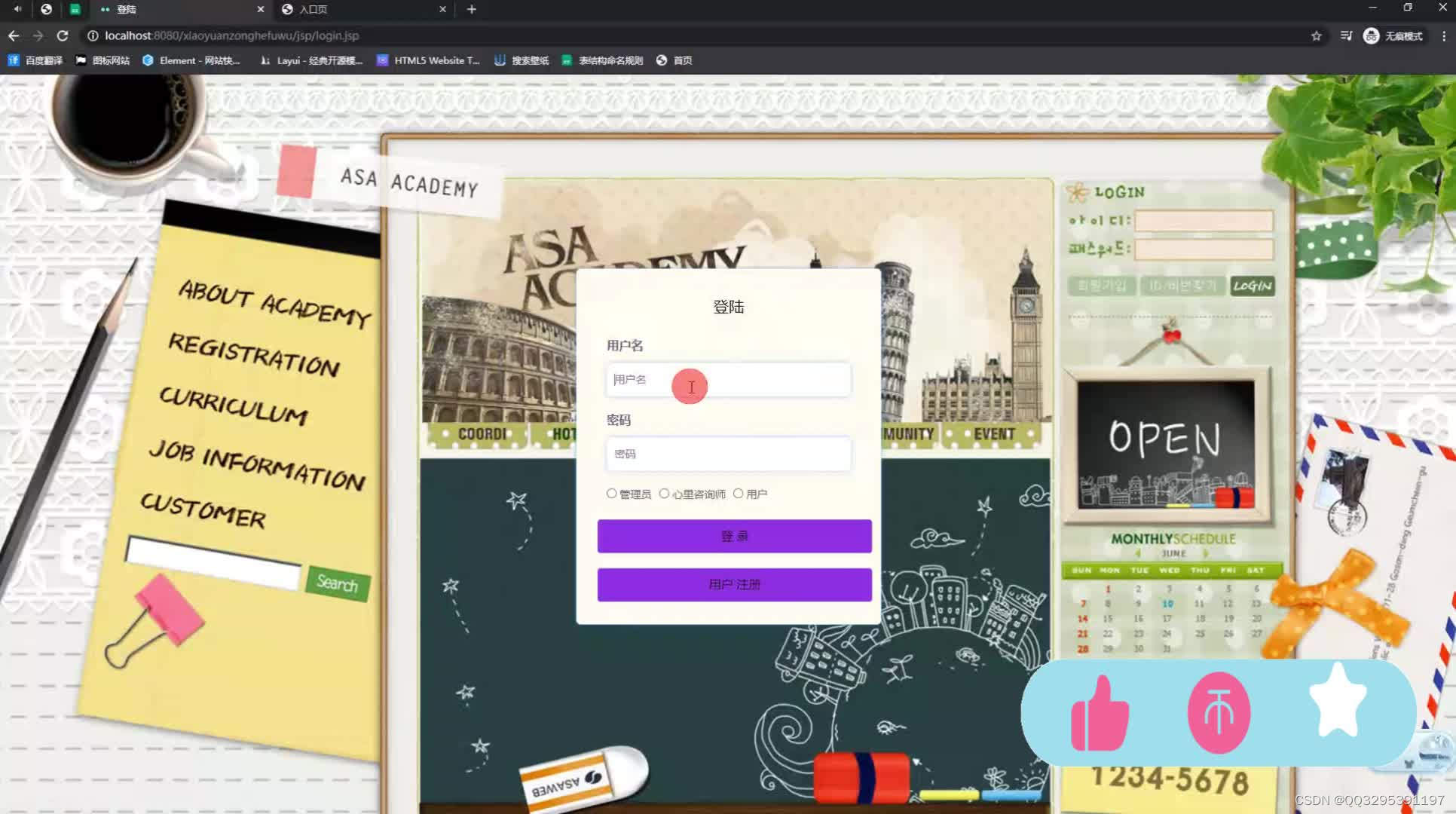Viewport: 1456px width, 814px height.
Task: Click the purple 登录 button
Action: pos(734,536)
